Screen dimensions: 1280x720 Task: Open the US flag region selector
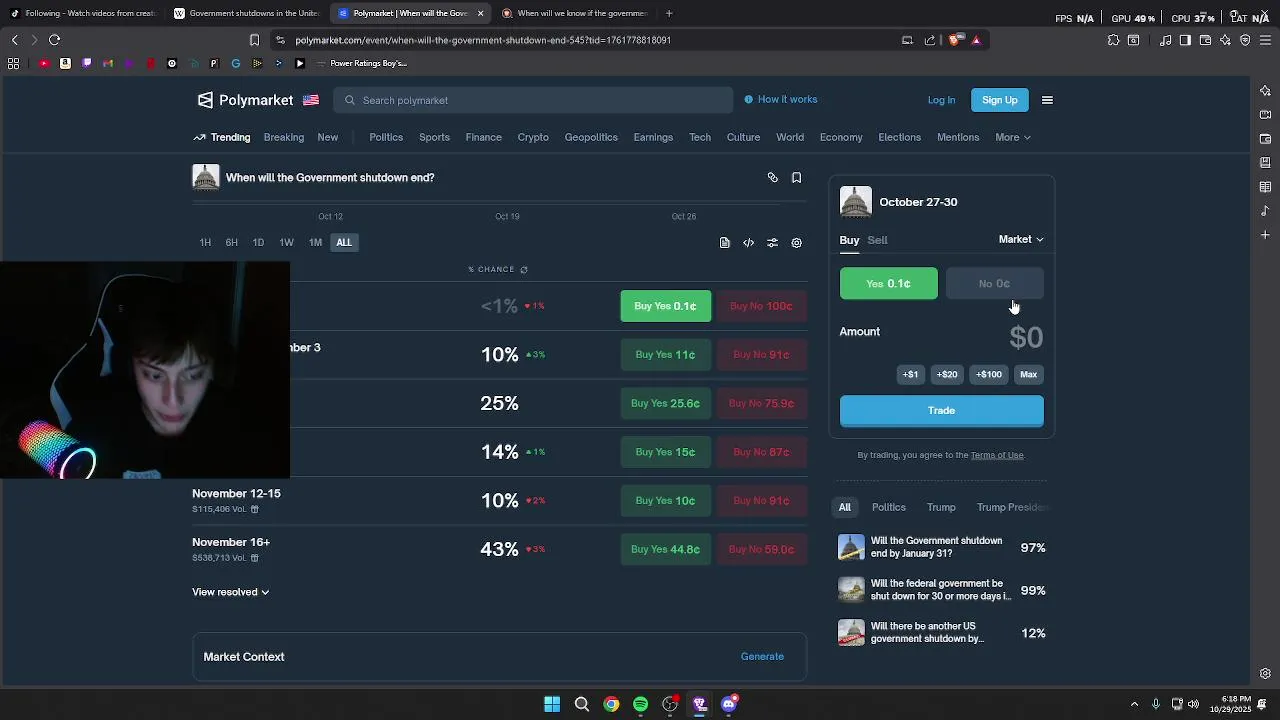pyautogui.click(x=311, y=100)
